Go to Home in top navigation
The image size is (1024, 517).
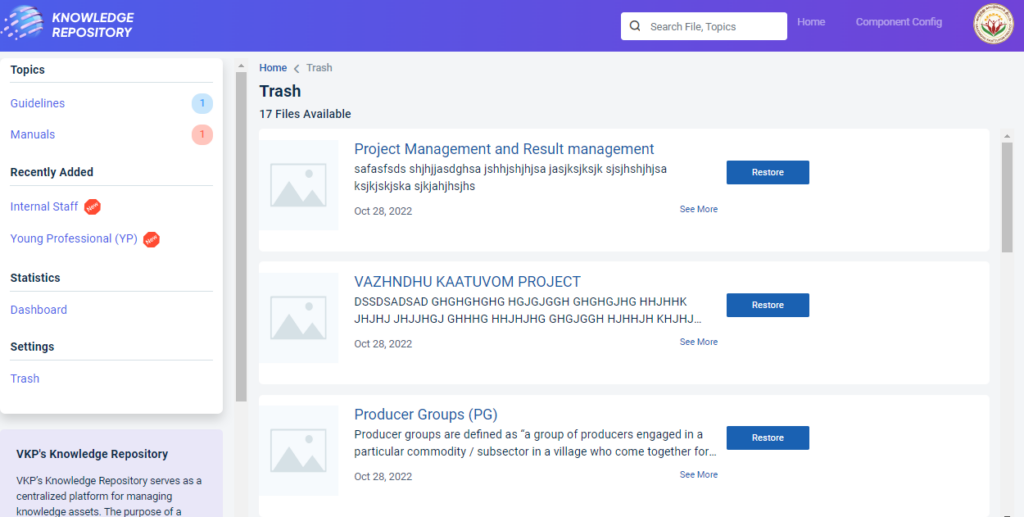click(811, 22)
